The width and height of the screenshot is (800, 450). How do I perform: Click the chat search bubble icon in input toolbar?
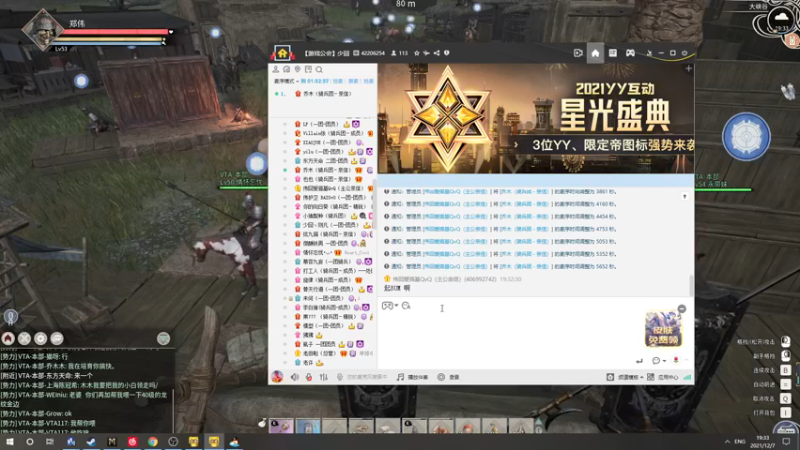pyautogui.click(x=406, y=306)
